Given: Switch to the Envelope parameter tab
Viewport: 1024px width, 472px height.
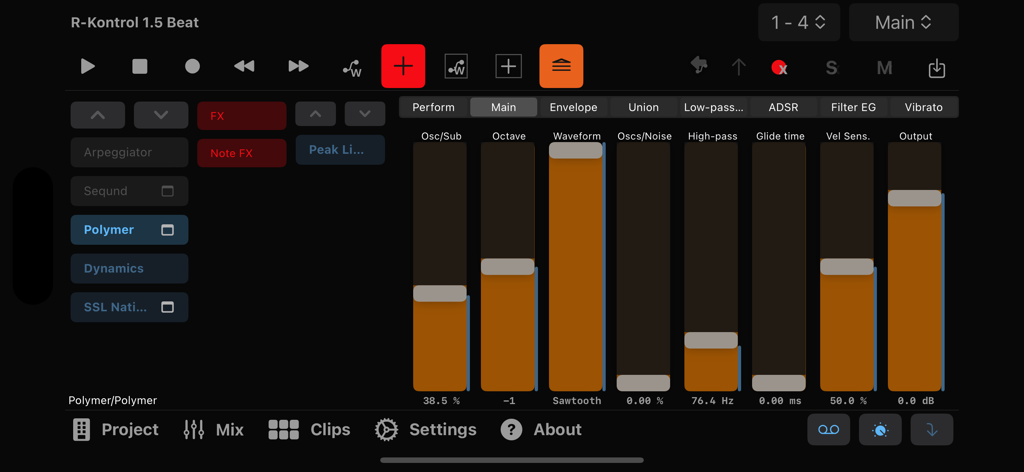Looking at the screenshot, I should [573, 107].
